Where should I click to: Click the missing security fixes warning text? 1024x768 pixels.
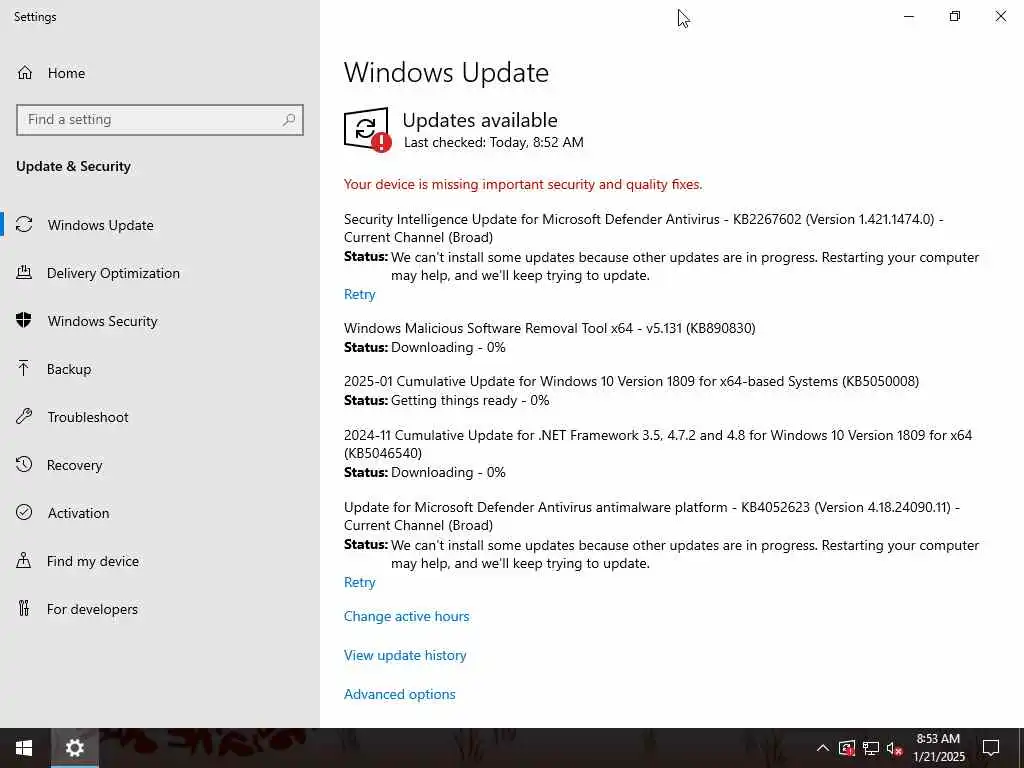click(x=522, y=184)
